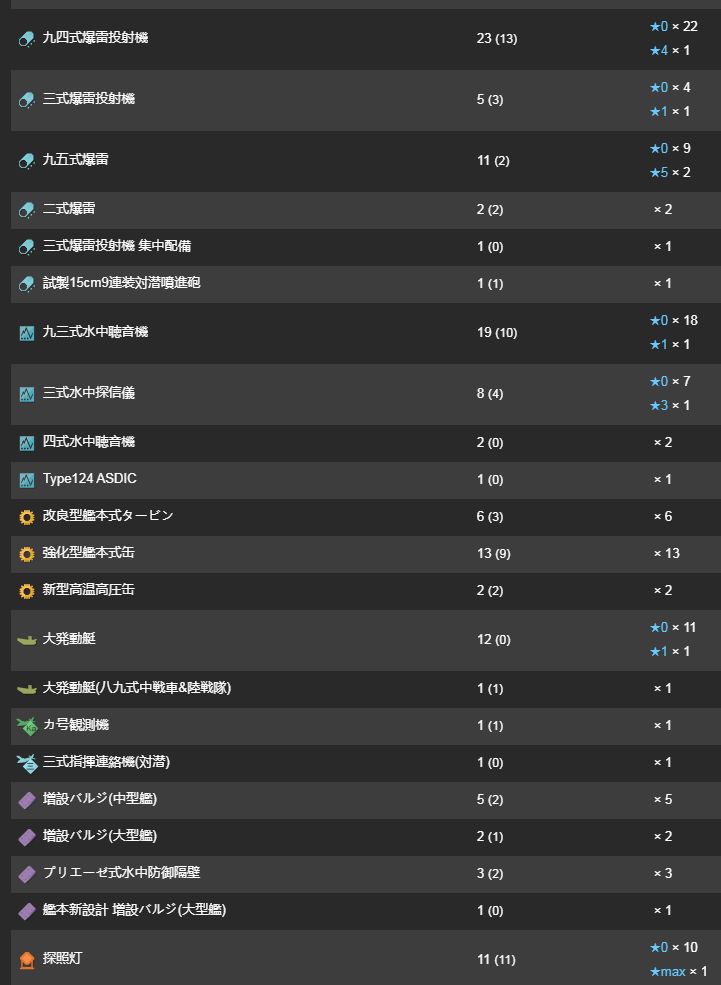Click the 23 (13) count for 九四式爆雷投射機
Image resolution: width=721 pixels, height=985 pixels.
click(x=497, y=38)
